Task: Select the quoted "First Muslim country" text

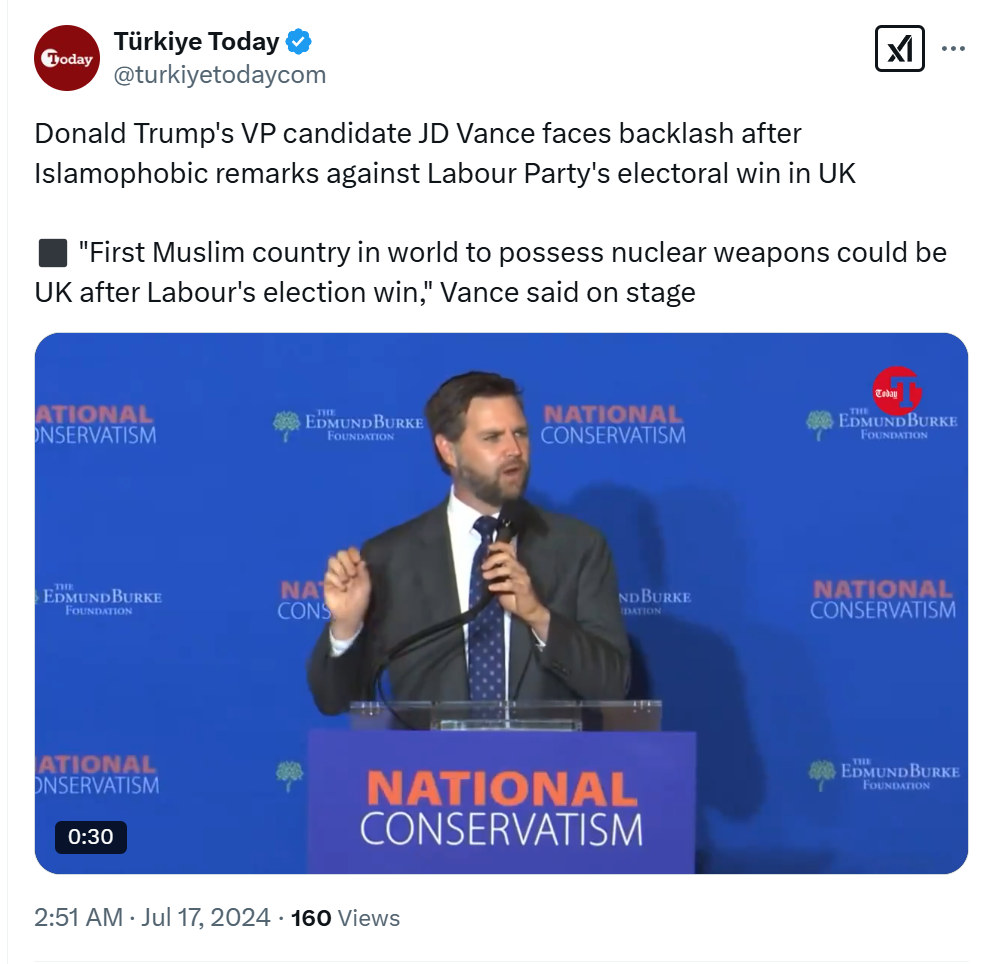Action: tap(490, 272)
